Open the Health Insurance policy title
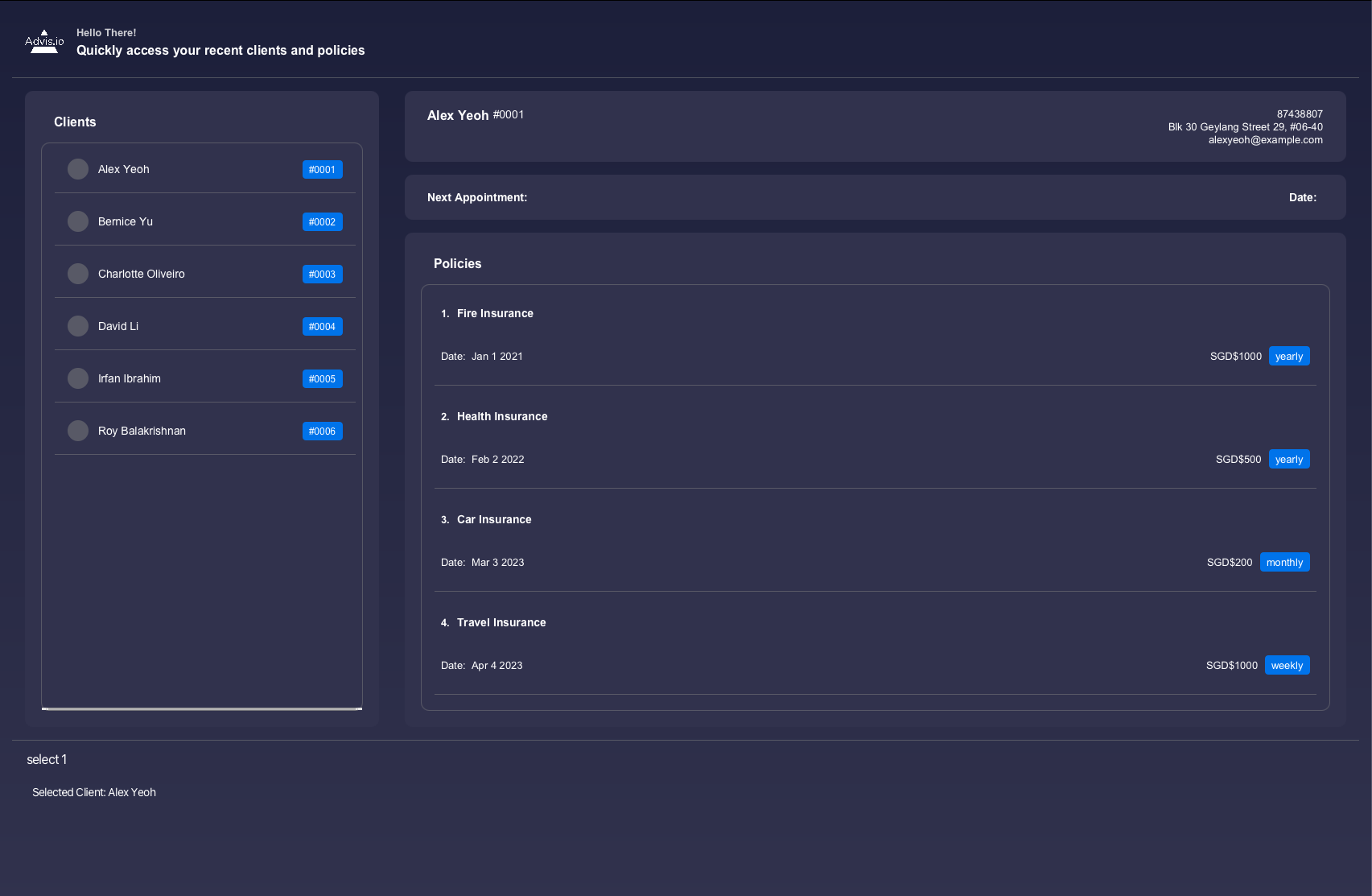 502,416
